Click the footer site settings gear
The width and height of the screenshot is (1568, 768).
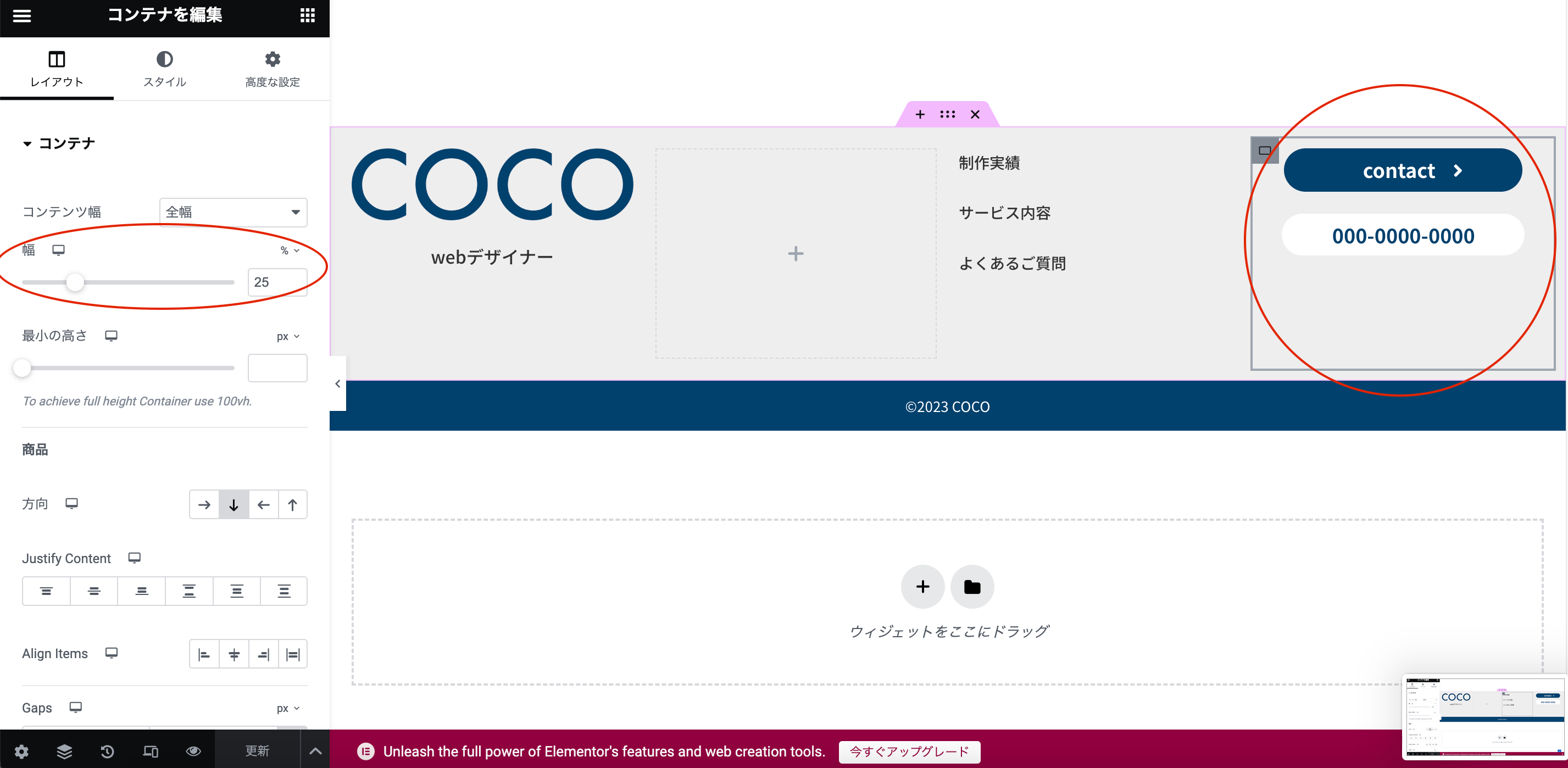coord(21,751)
